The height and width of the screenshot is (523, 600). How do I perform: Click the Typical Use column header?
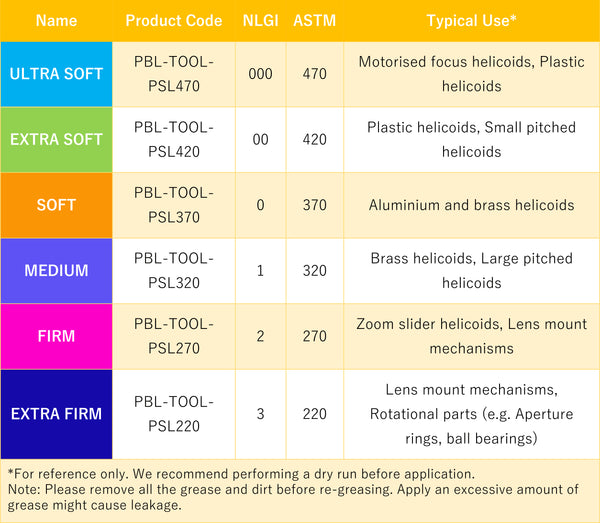point(471,21)
